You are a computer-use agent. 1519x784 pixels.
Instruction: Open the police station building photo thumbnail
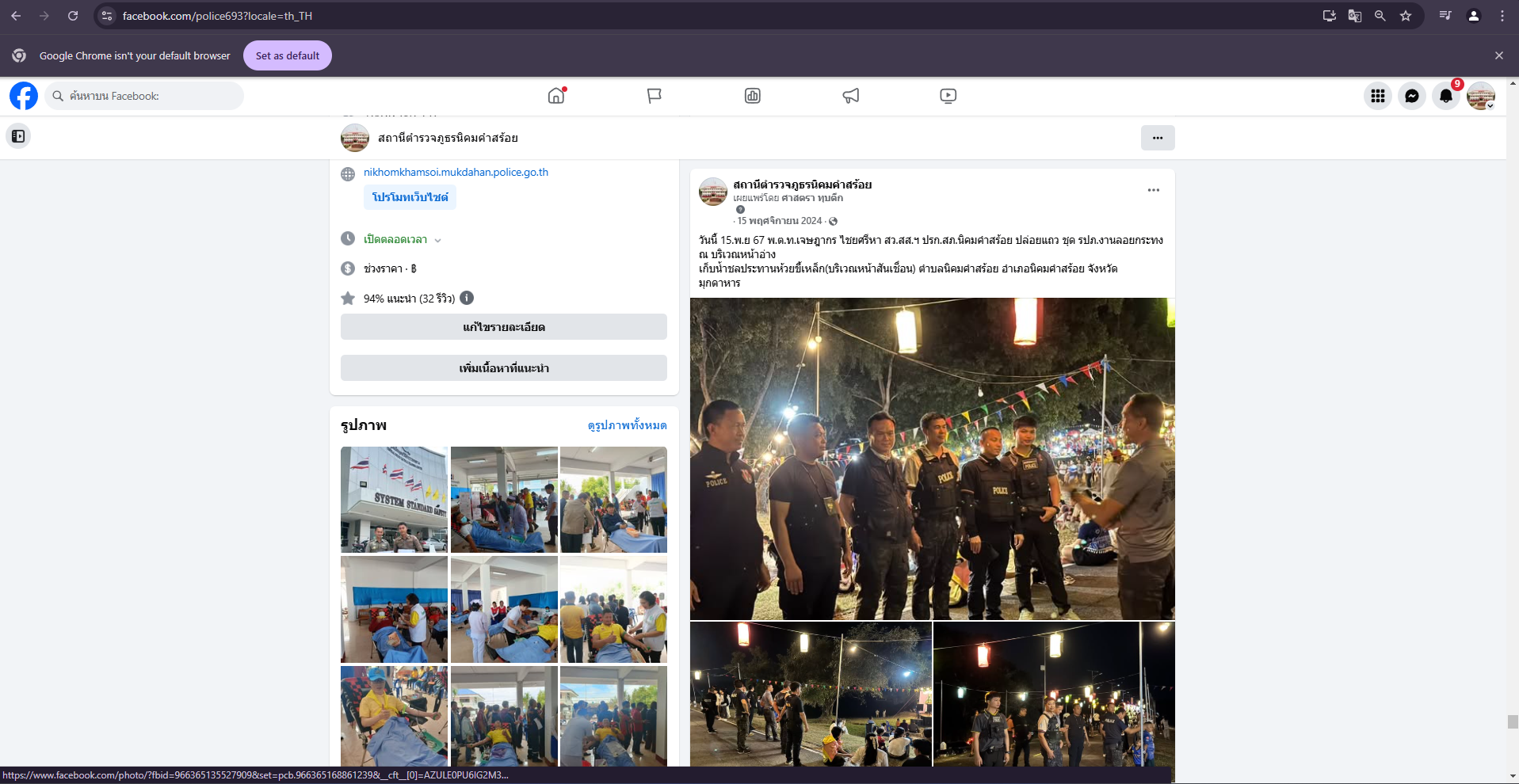pos(394,500)
